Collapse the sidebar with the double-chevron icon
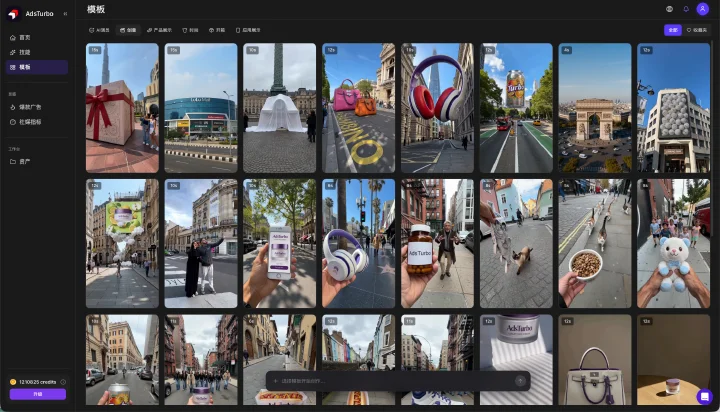This screenshot has width=720, height=412. pyautogui.click(x=65, y=14)
